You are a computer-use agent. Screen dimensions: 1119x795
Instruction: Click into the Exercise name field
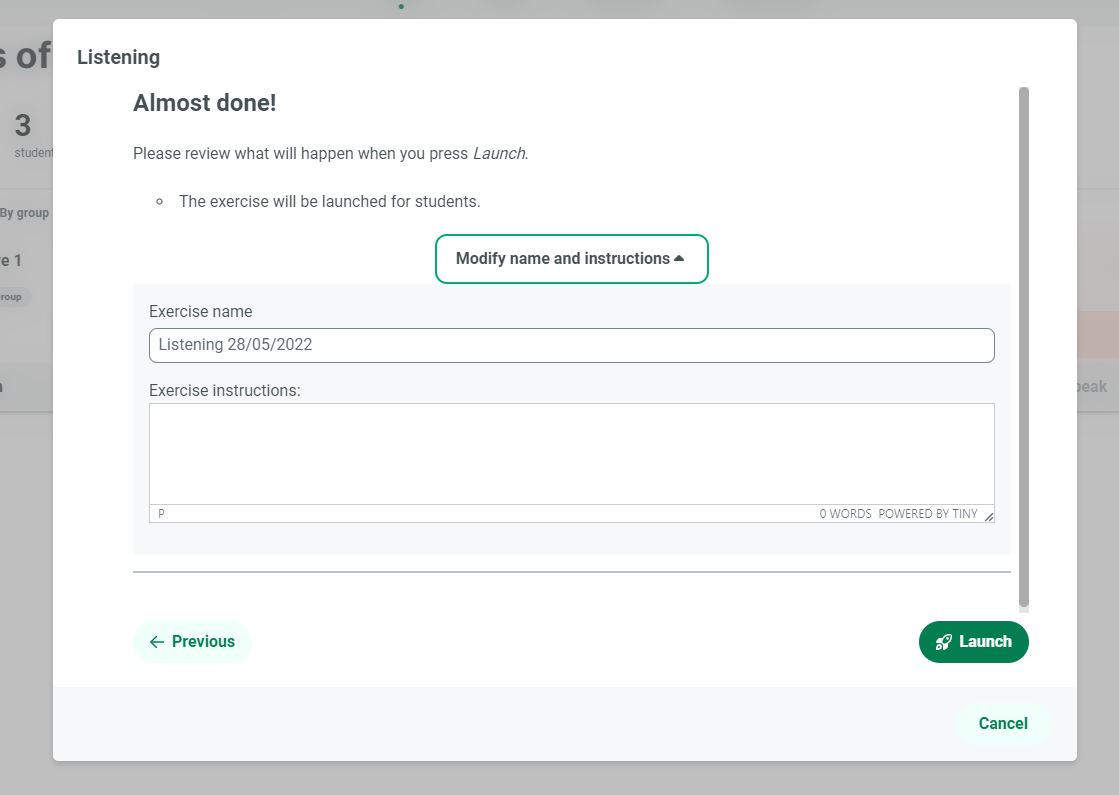571,345
